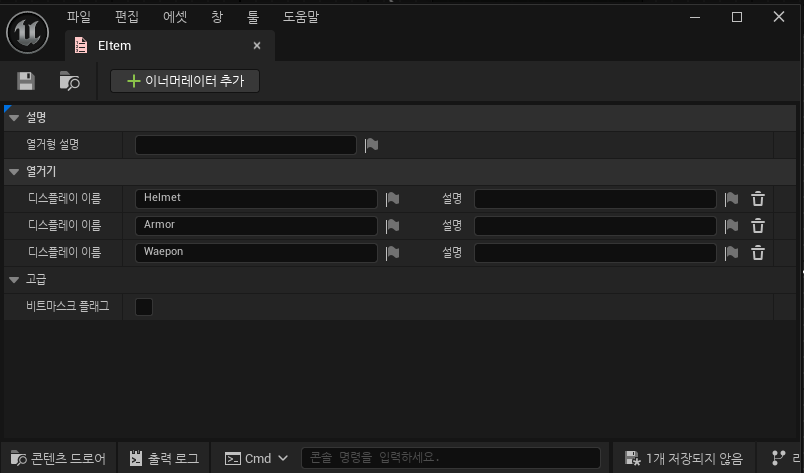Click the Armor display name field
The image size is (804, 473).
(256, 226)
